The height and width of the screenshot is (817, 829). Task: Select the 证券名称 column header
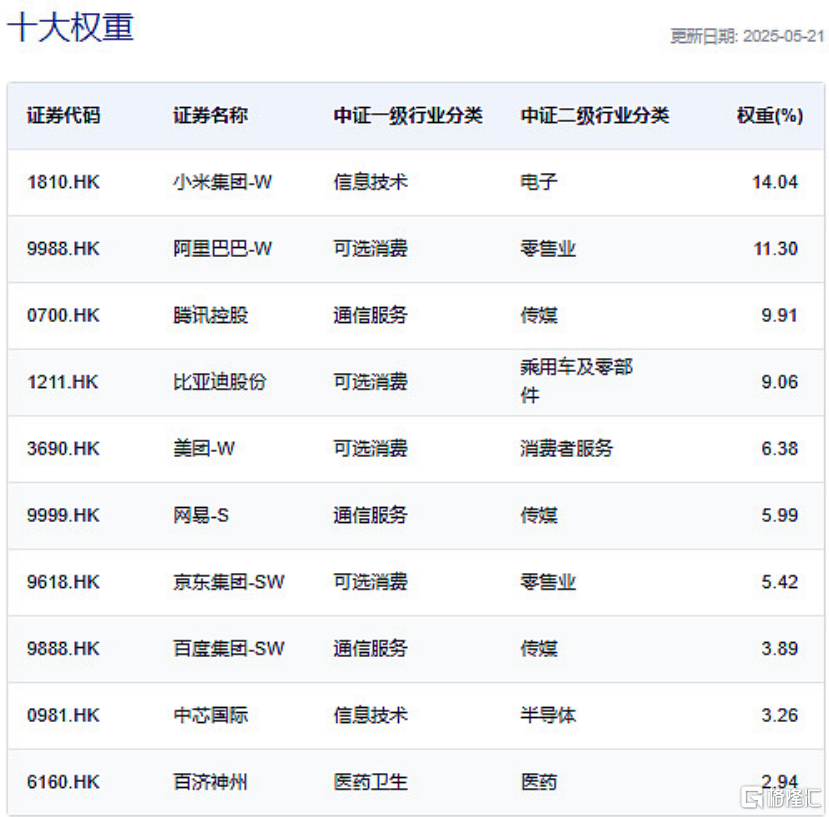[210, 115]
